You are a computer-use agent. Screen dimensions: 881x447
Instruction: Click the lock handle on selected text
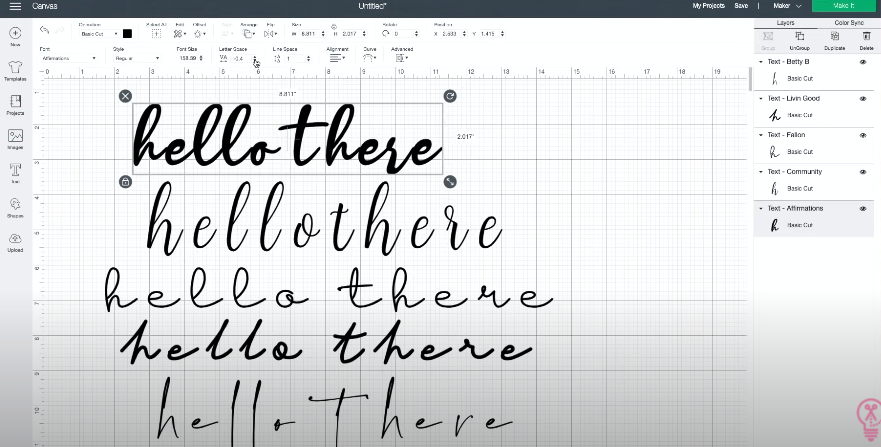click(125, 181)
